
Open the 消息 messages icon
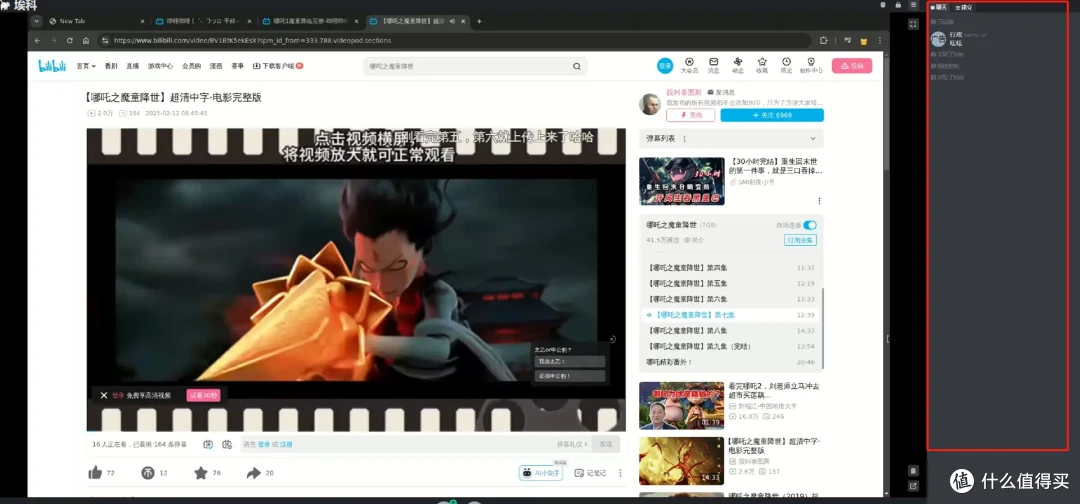[x=714, y=65]
